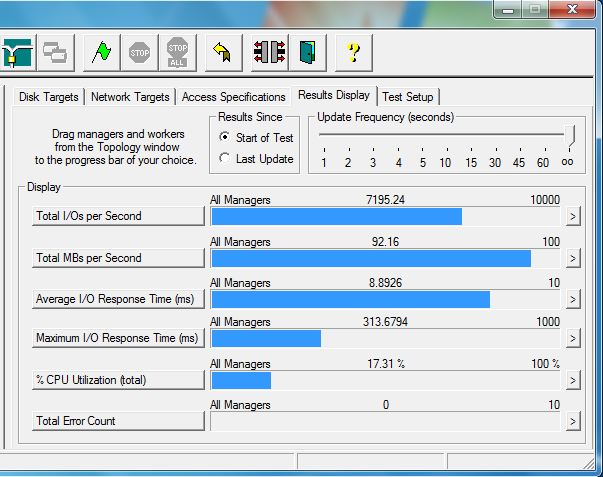Viewport: 603px width, 477px height.
Task: Click the Total MBs per Second button
Action: tap(118, 258)
